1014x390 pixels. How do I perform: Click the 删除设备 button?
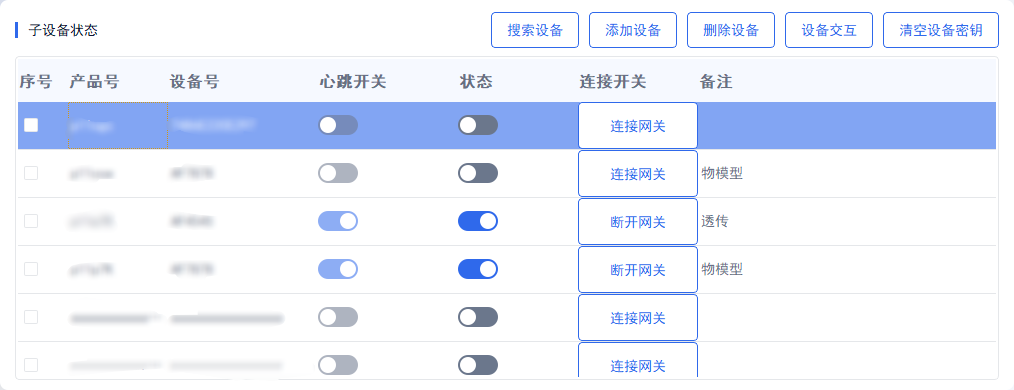(731, 30)
